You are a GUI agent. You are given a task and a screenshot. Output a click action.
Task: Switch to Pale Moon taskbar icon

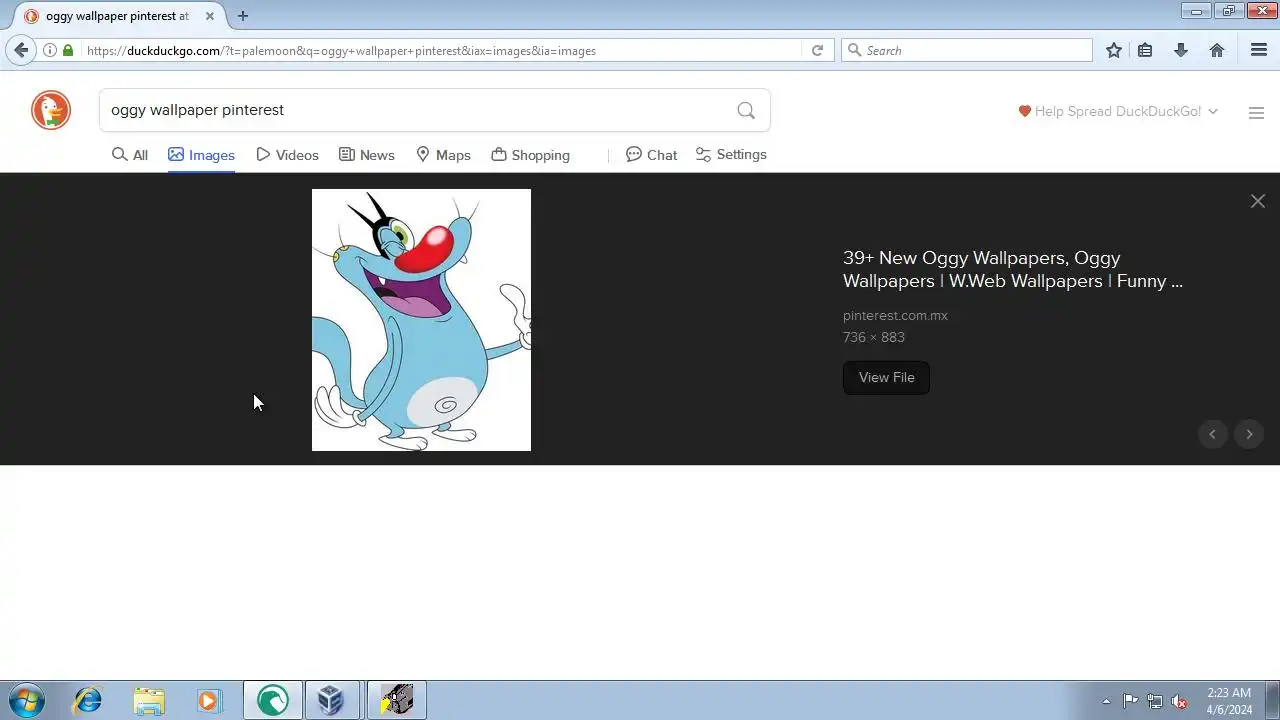[272, 700]
